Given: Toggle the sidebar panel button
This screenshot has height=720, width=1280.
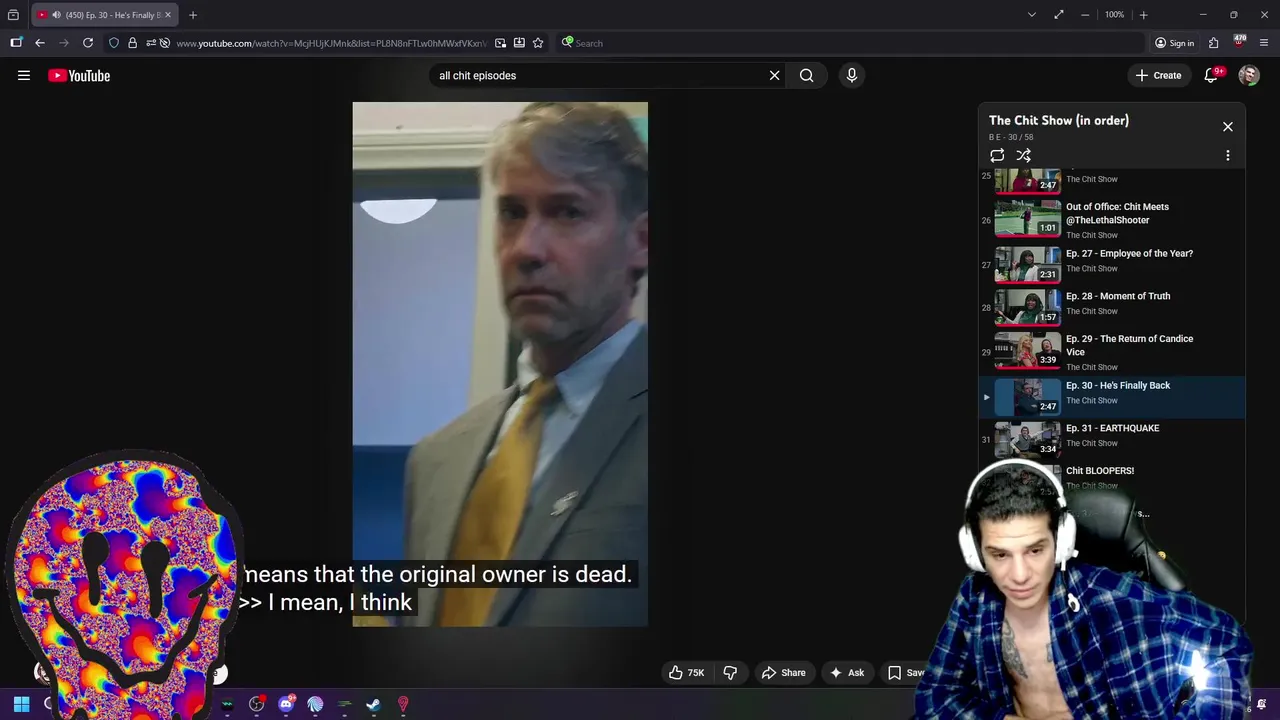Looking at the screenshot, I should click(16, 43).
